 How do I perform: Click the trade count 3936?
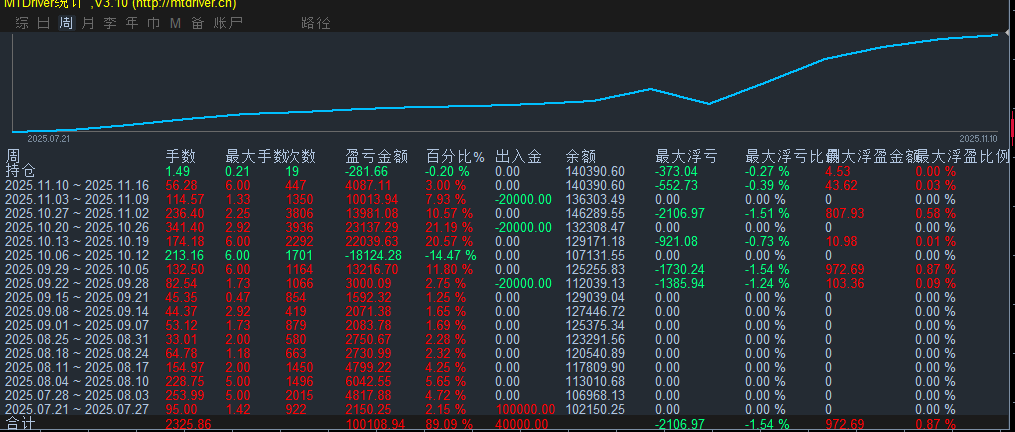tap(299, 227)
